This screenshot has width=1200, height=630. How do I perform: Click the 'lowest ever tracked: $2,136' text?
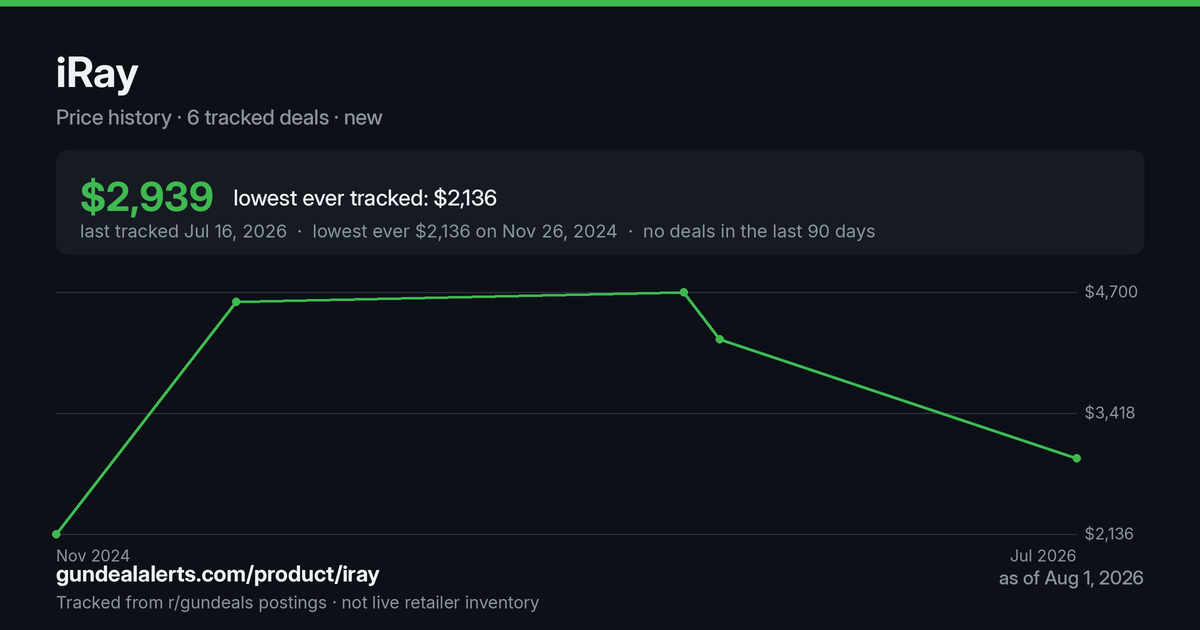(365, 198)
